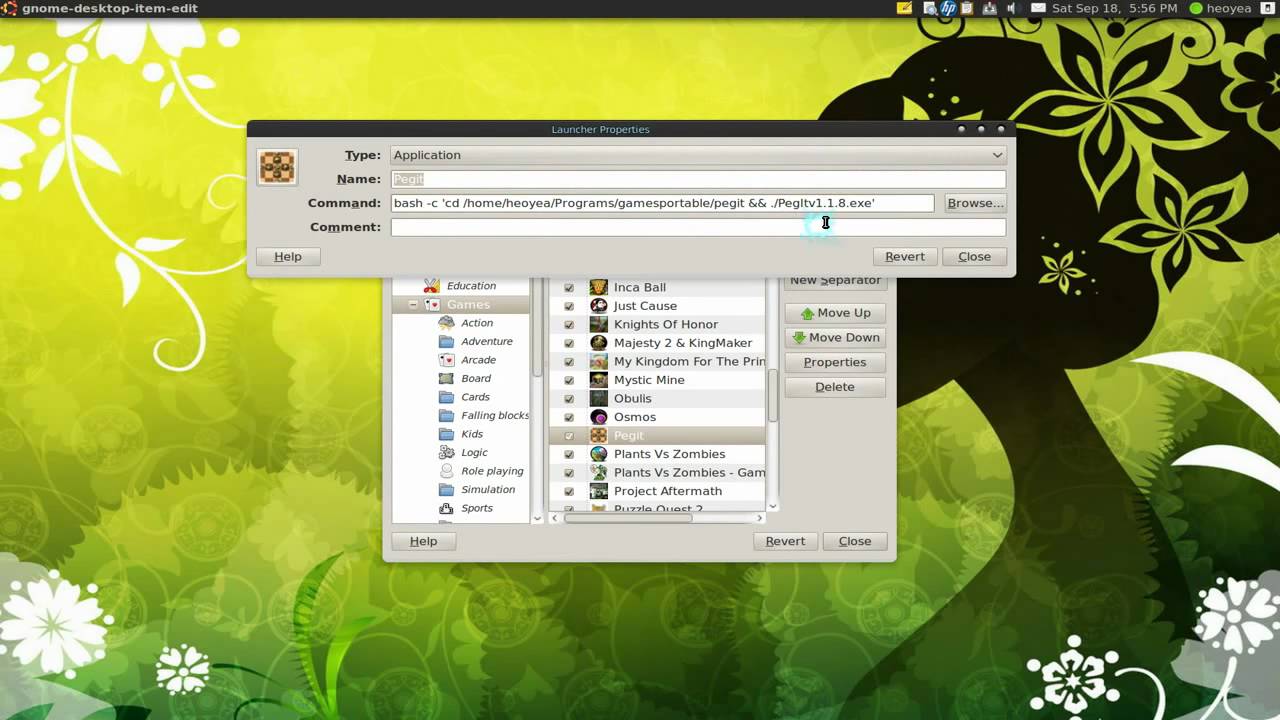1280x720 pixels.
Task: Click Close in the menu editor window
Action: pyautogui.click(x=855, y=541)
